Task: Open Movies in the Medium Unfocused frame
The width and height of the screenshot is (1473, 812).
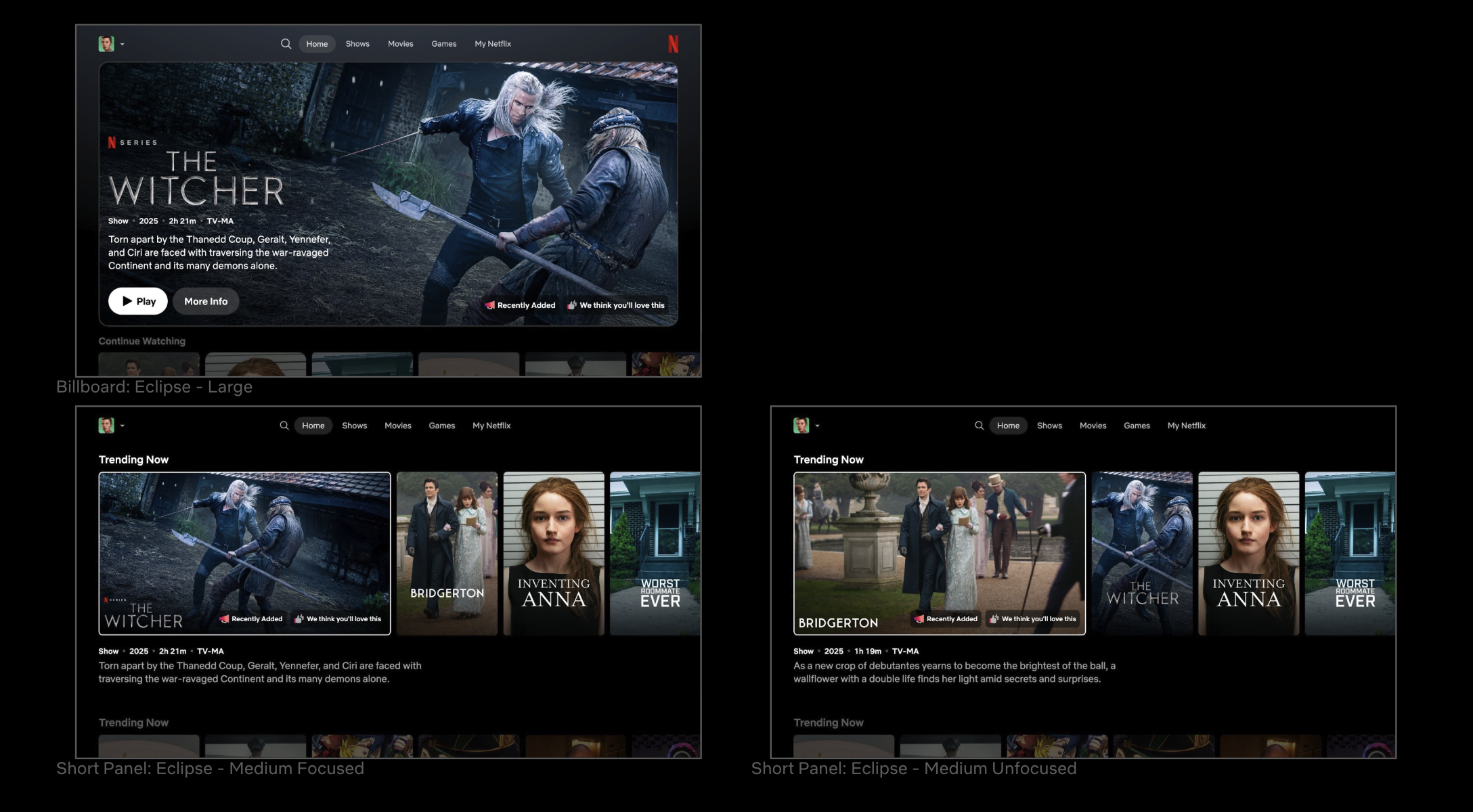Action: [1093, 426]
